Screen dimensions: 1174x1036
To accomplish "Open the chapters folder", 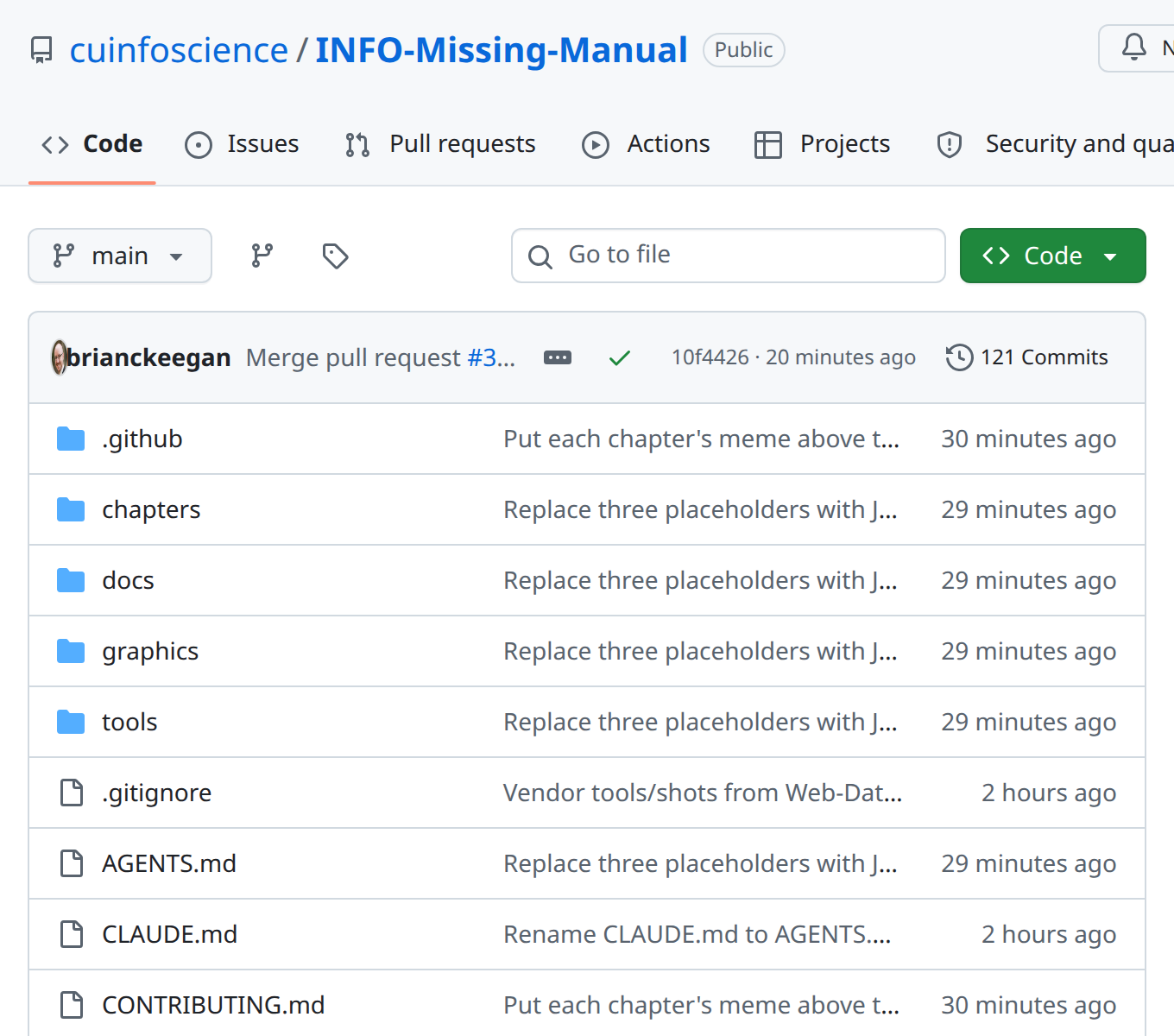I will [x=151, y=509].
